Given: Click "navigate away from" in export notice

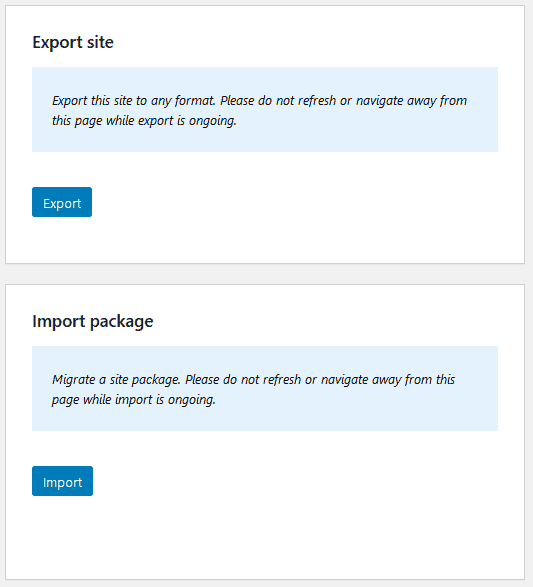Looking at the screenshot, I should [411, 100].
